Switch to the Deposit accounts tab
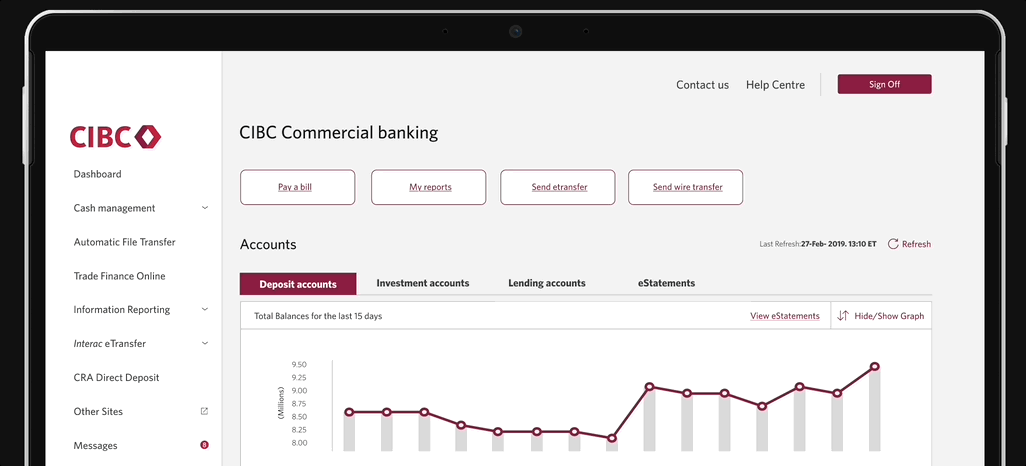This screenshot has width=1026, height=466. tap(298, 284)
